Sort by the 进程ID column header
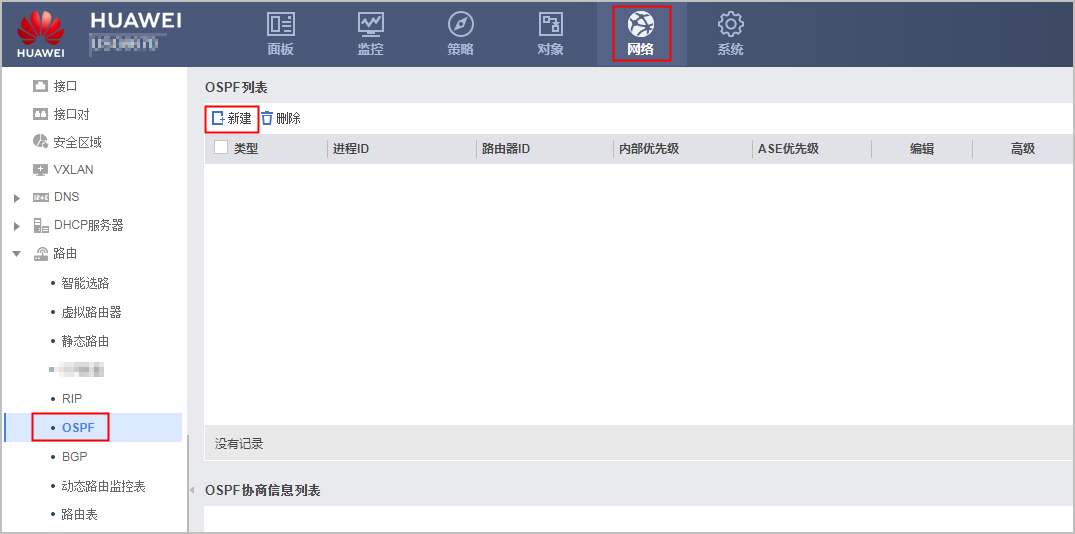 pos(350,149)
